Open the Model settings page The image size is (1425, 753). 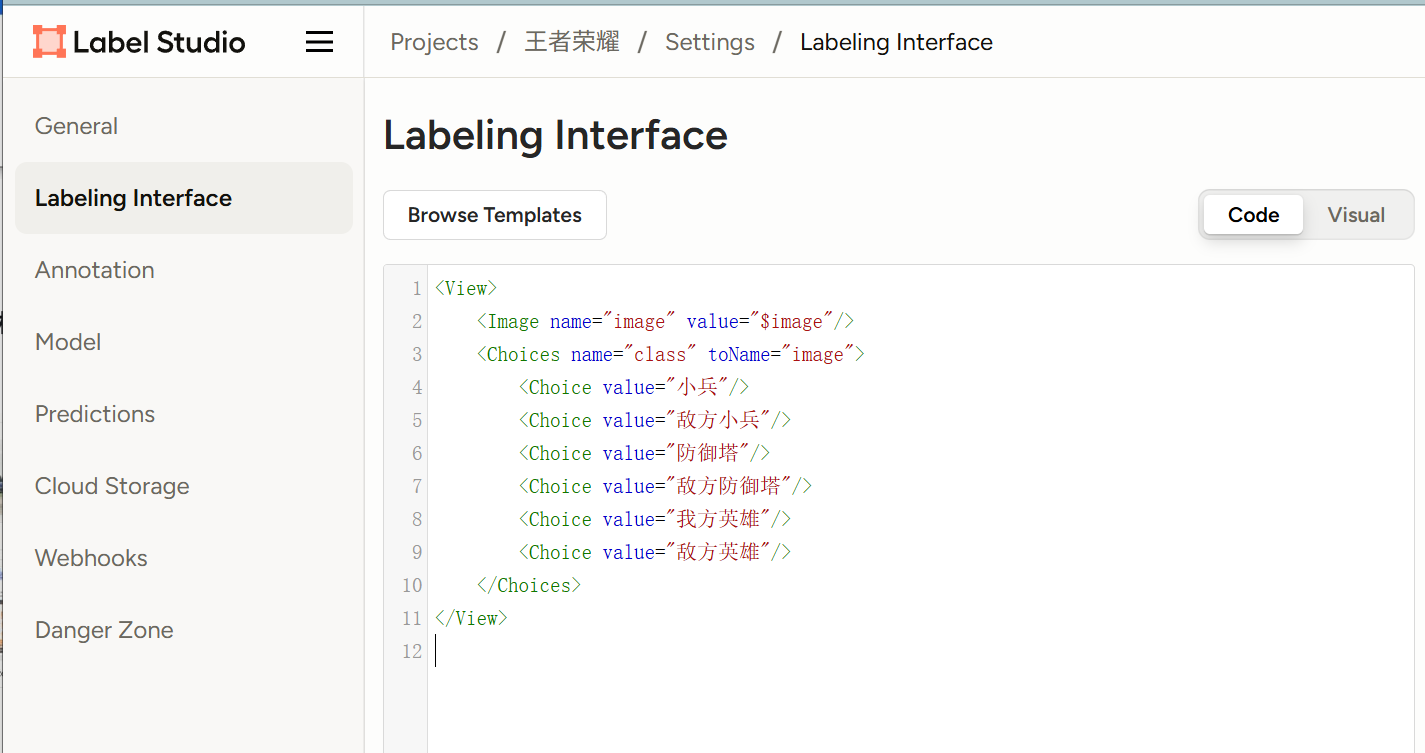[x=68, y=342]
